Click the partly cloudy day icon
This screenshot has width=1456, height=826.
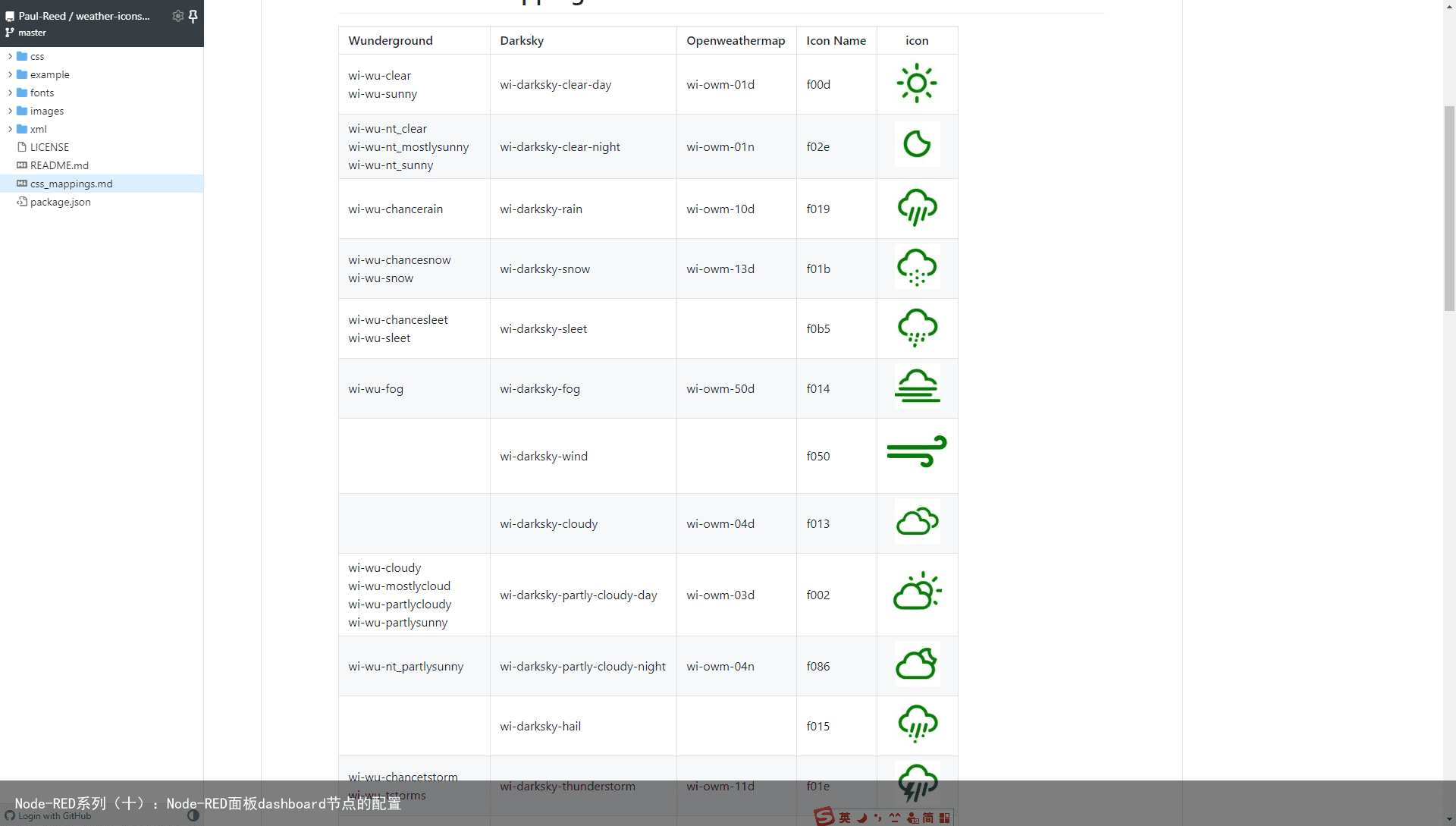point(915,593)
